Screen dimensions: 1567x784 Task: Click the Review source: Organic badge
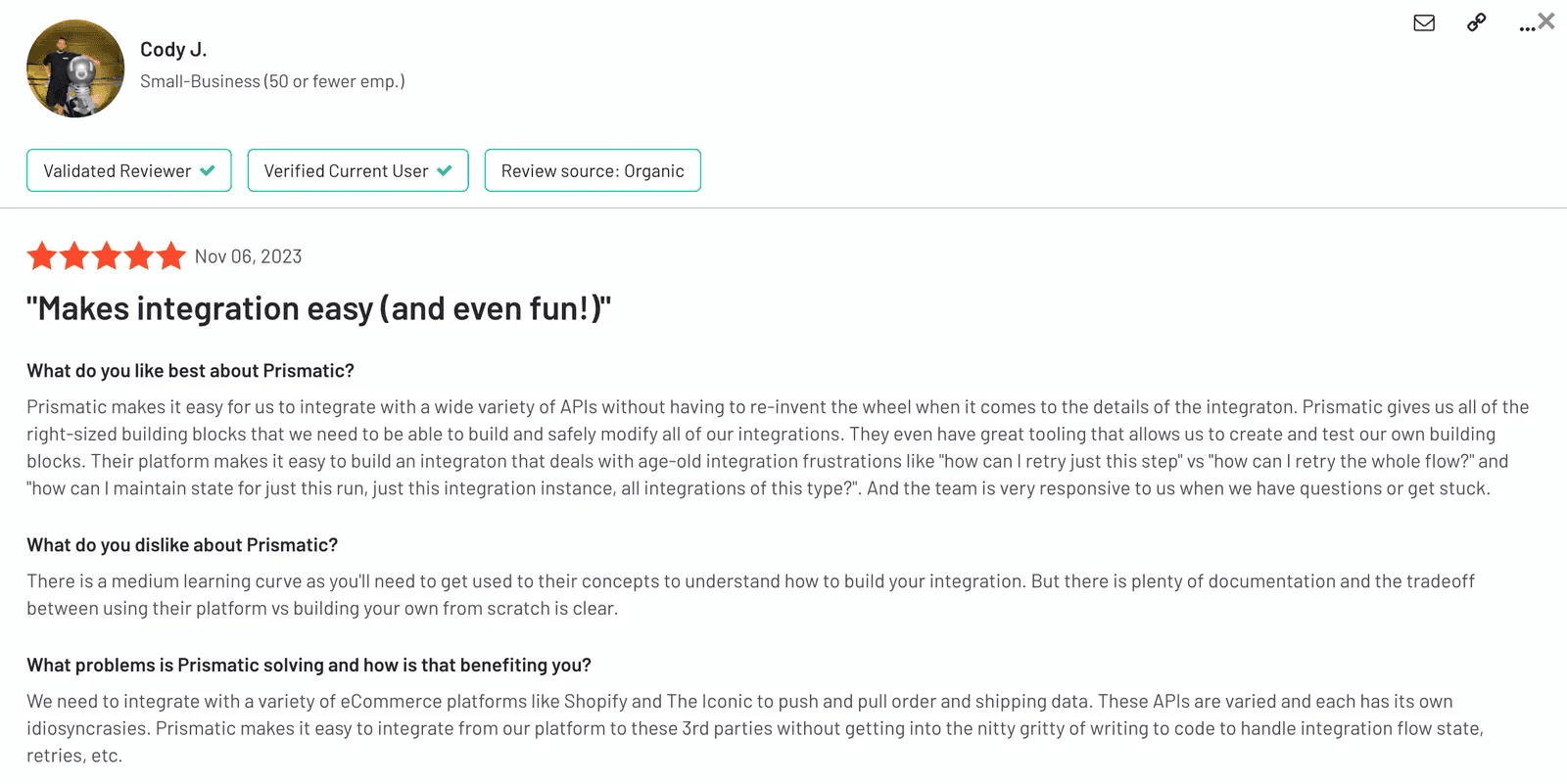[593, 170]
